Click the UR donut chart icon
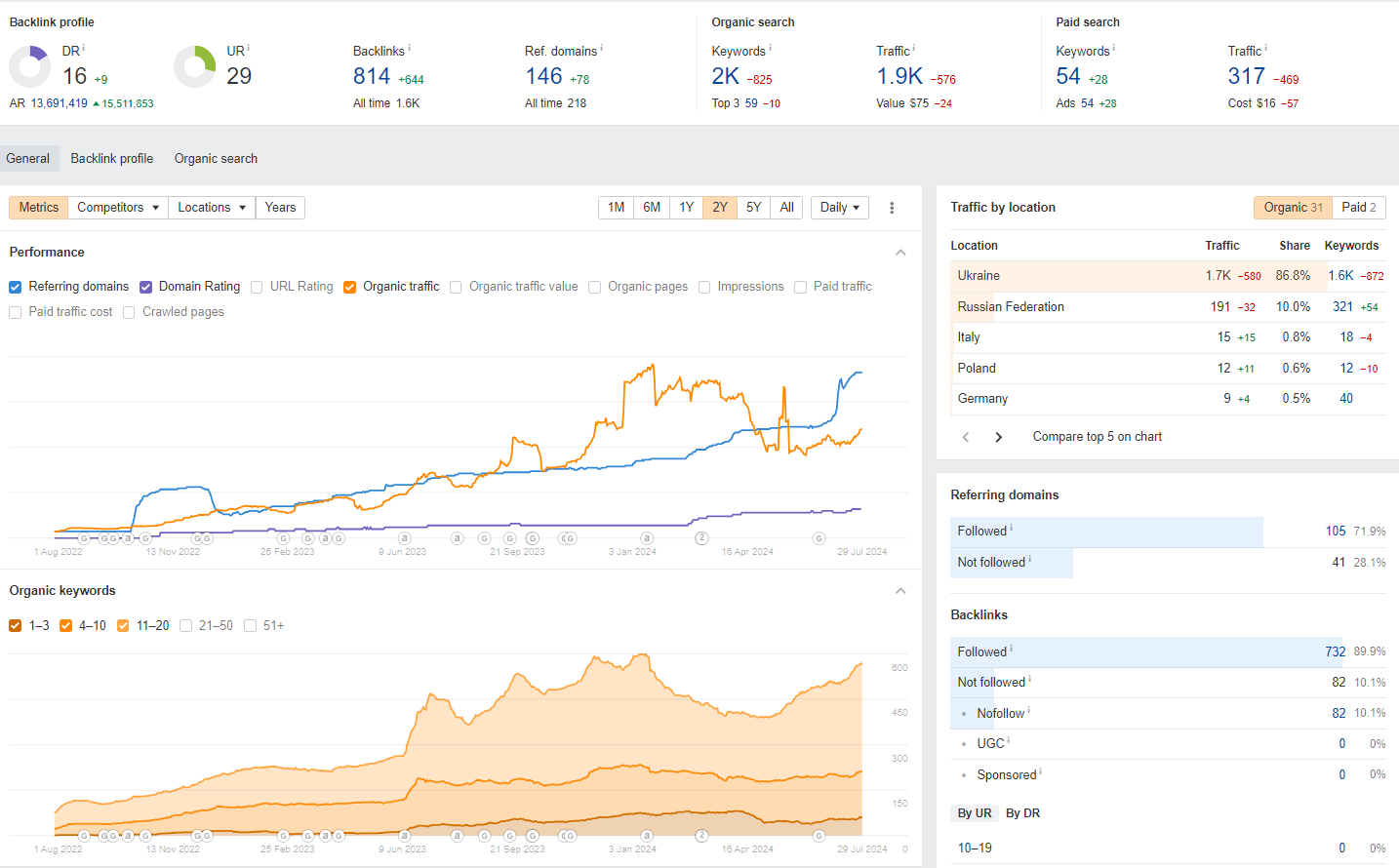 [194, 66]
